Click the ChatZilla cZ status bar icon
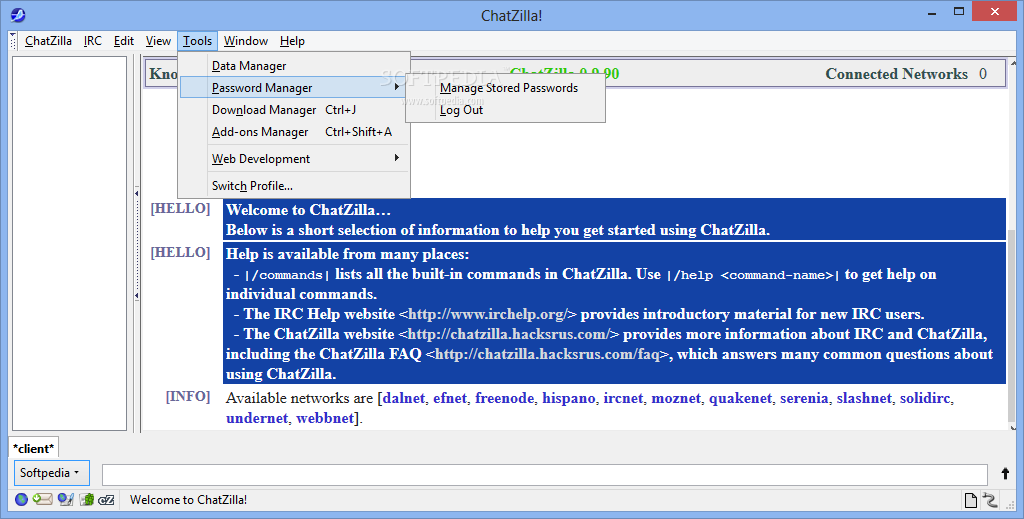 106,500
